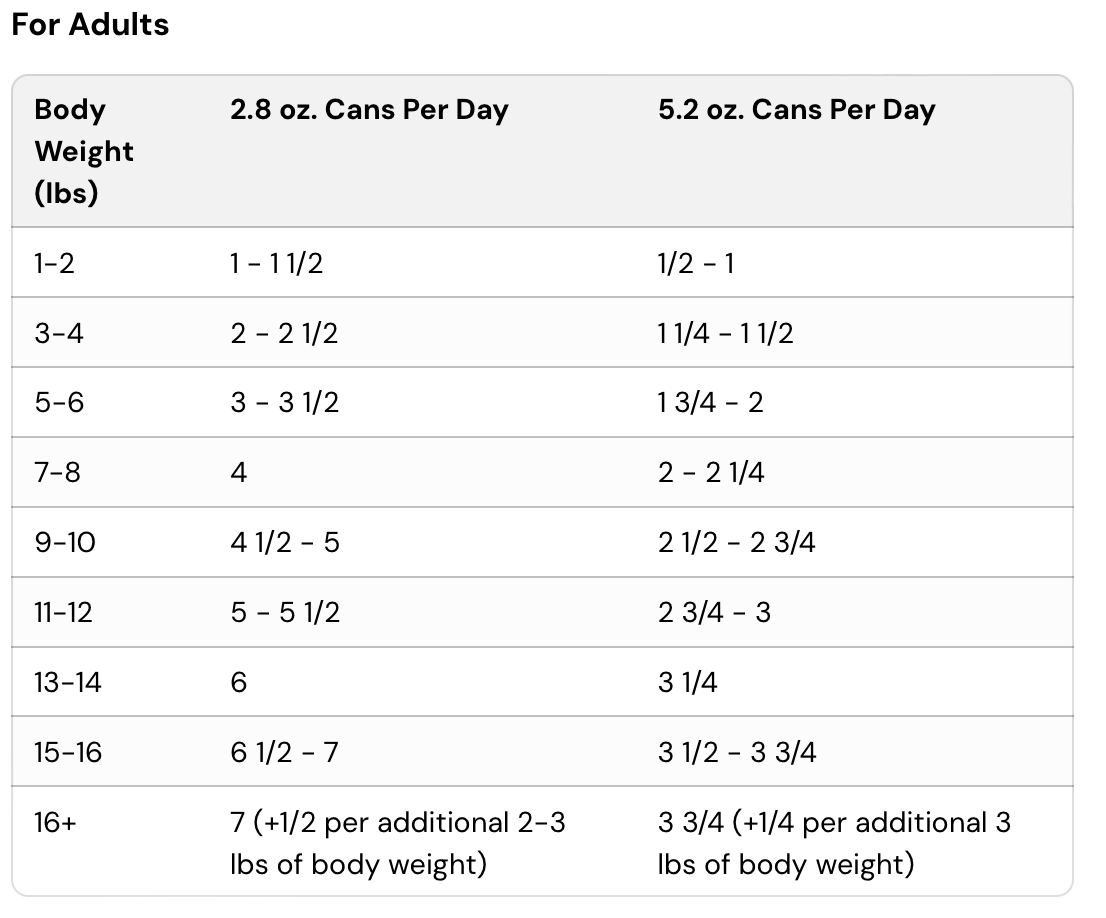Click the '4 1/2 - 5' cell

[x=285, y=542]
